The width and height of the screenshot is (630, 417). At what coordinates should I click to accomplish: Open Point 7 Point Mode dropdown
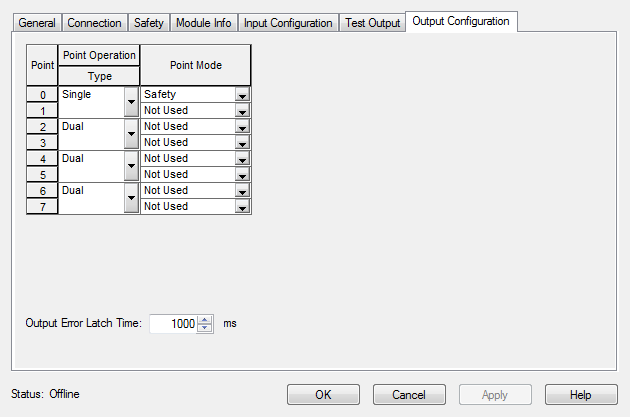click(x=242, y=207)
